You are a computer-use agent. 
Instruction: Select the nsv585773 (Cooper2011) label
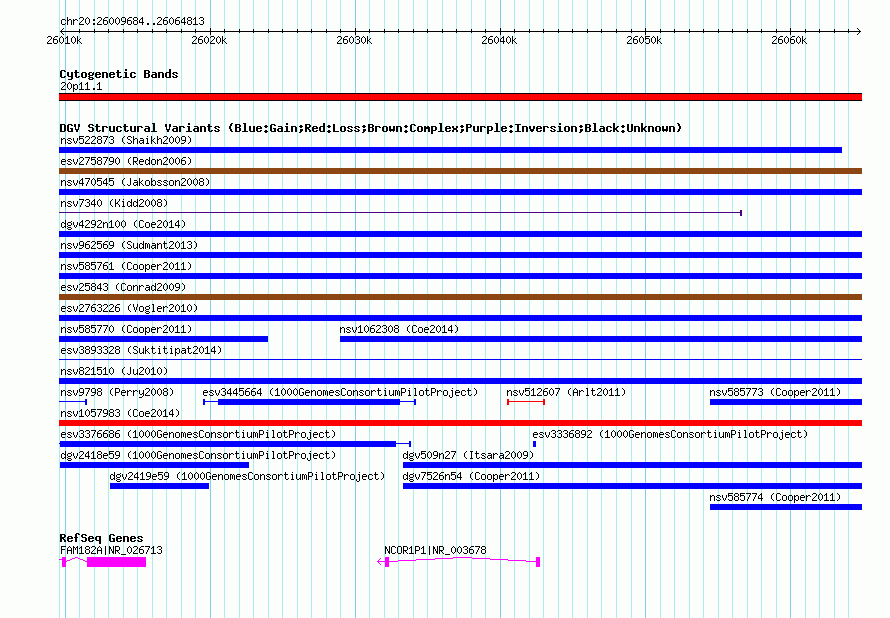(775, 392)
